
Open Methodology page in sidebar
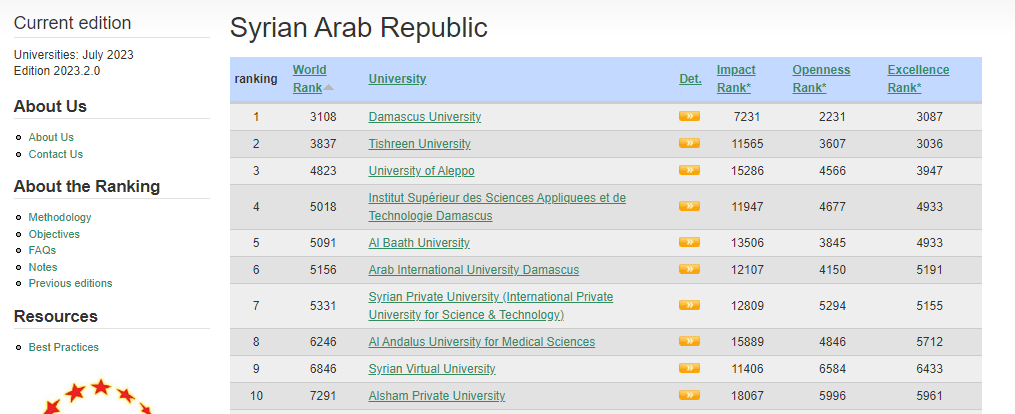pos(60,217)
